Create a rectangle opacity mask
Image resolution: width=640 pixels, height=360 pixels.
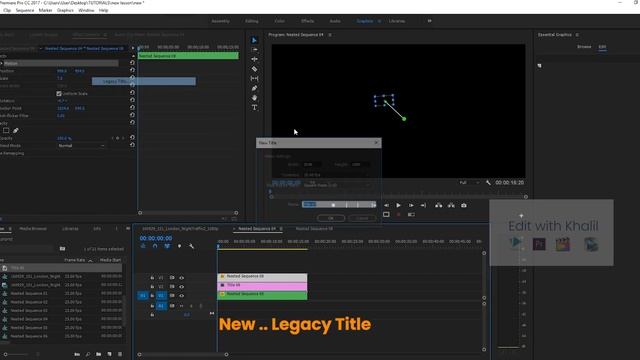tap(6, 131)
